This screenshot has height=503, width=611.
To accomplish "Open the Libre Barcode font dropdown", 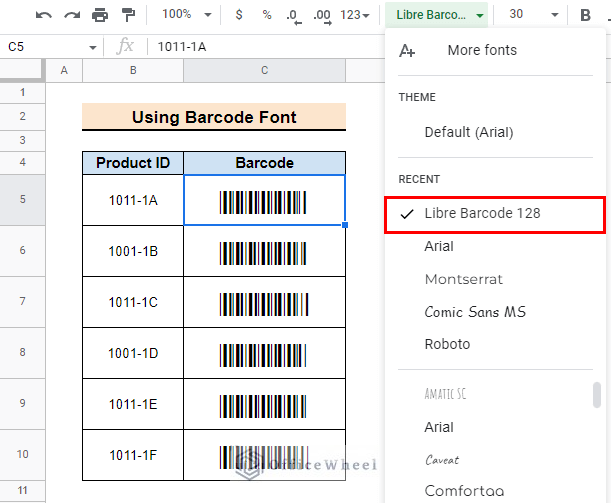I will (x=436, y=15).
